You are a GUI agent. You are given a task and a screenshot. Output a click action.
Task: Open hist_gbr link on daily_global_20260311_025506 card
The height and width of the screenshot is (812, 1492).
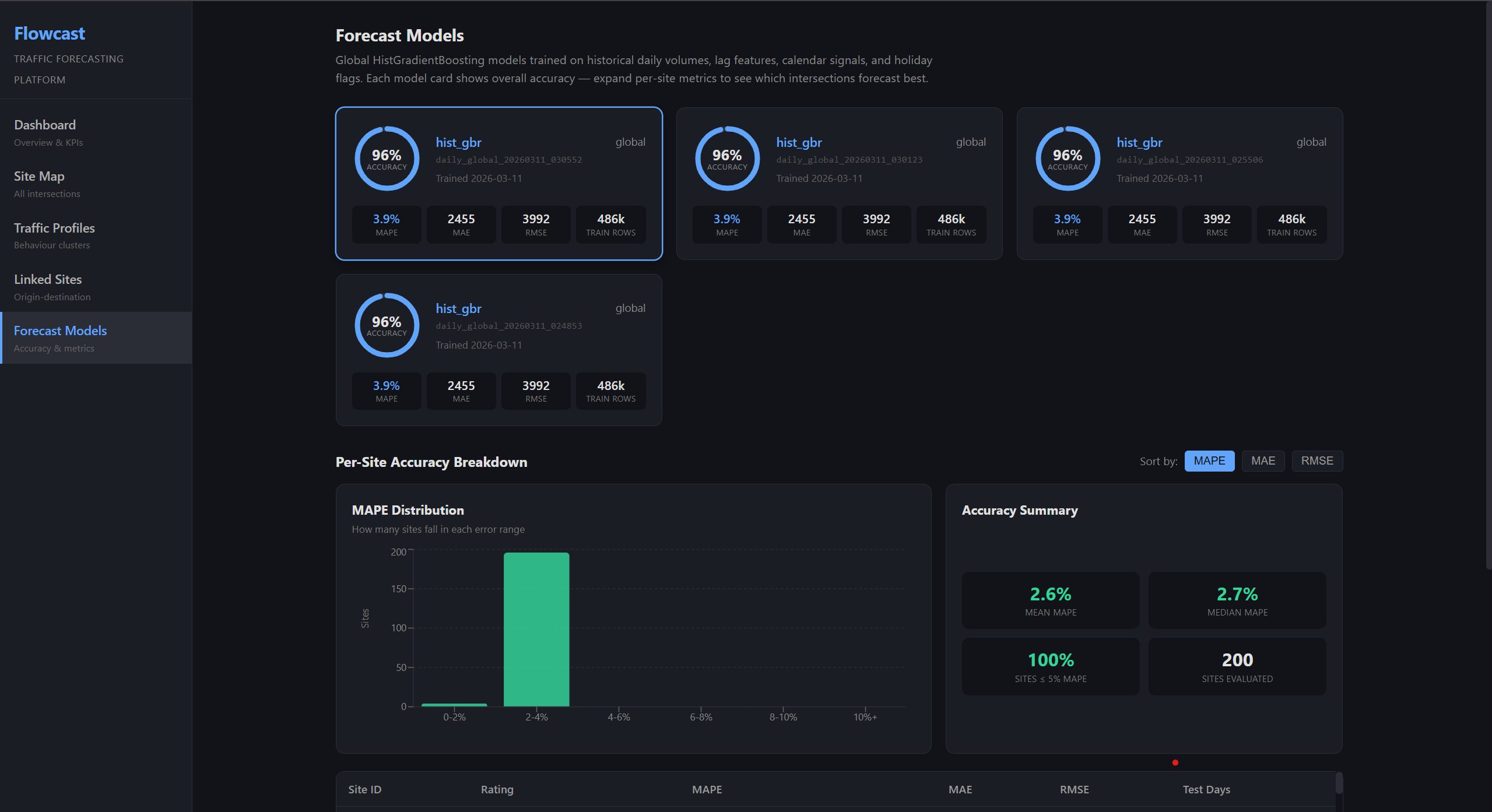click(x=1139, y=142)
